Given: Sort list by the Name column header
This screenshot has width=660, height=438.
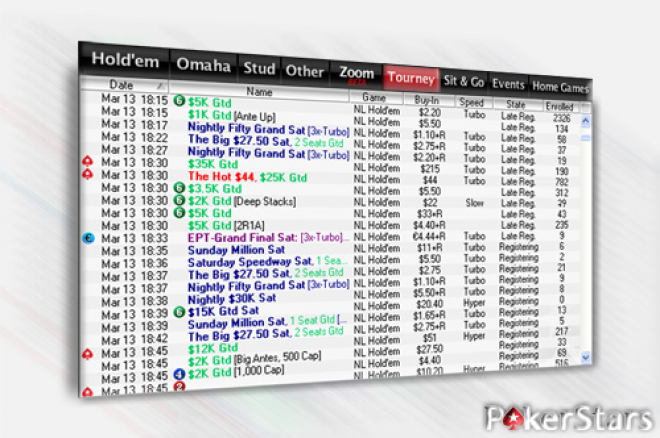Looking at the screenshot, I should pos(259,92).
